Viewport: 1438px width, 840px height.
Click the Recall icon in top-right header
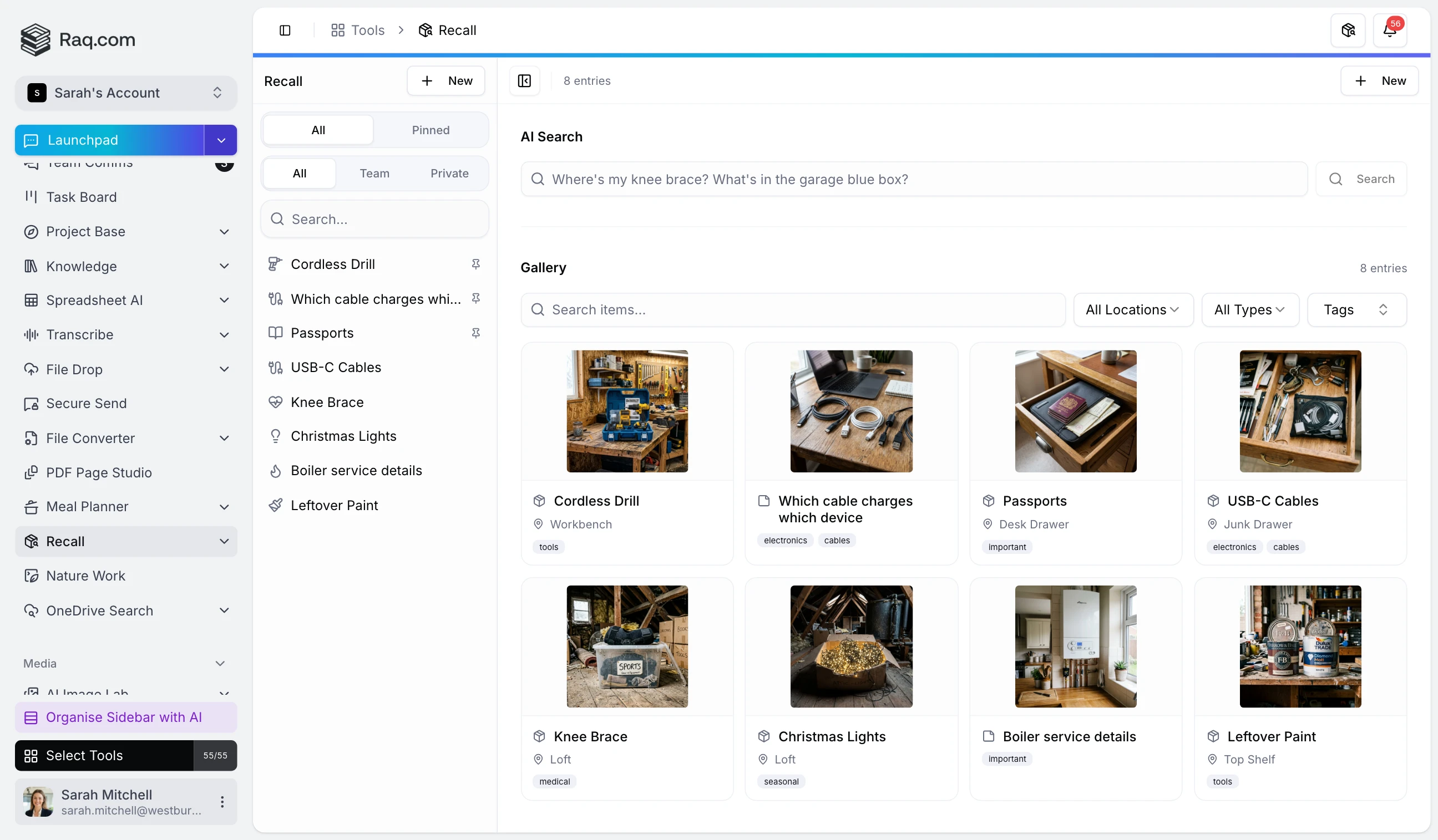click(1348, 30)
